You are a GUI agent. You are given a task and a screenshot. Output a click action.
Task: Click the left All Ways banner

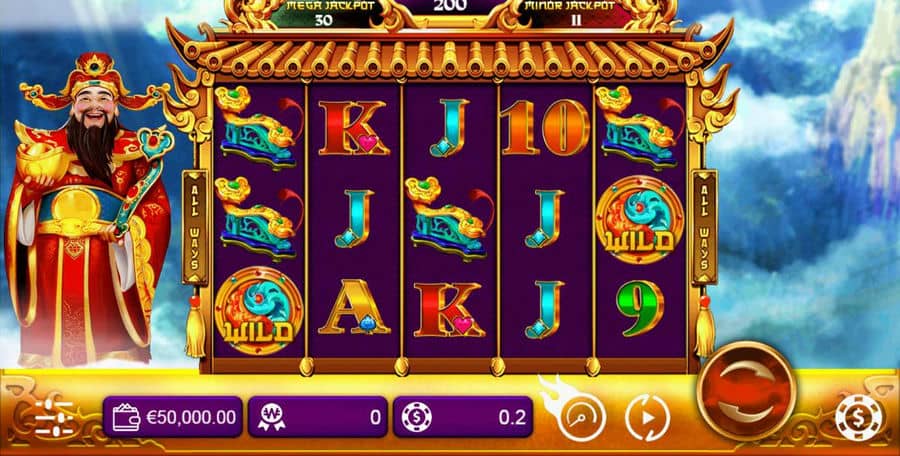195,227
